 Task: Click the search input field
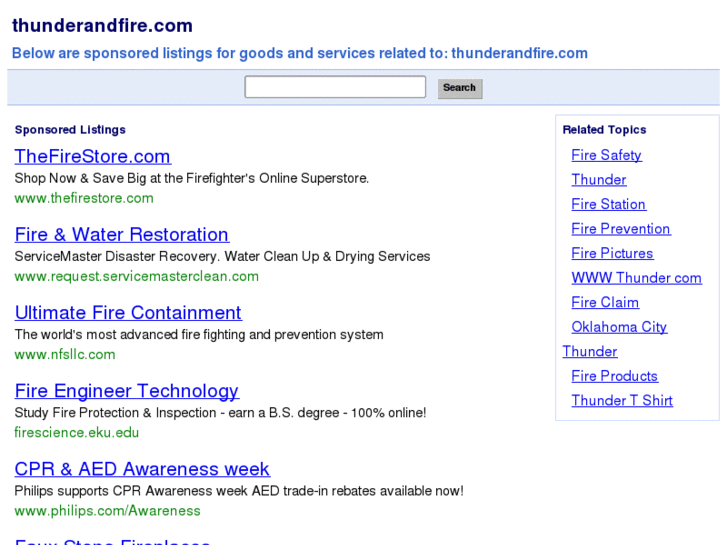[x=335, y=87]
